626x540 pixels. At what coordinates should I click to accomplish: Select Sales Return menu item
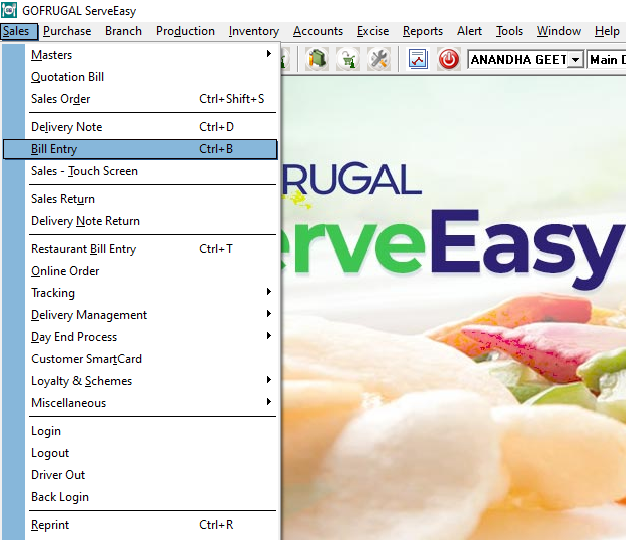139,199
